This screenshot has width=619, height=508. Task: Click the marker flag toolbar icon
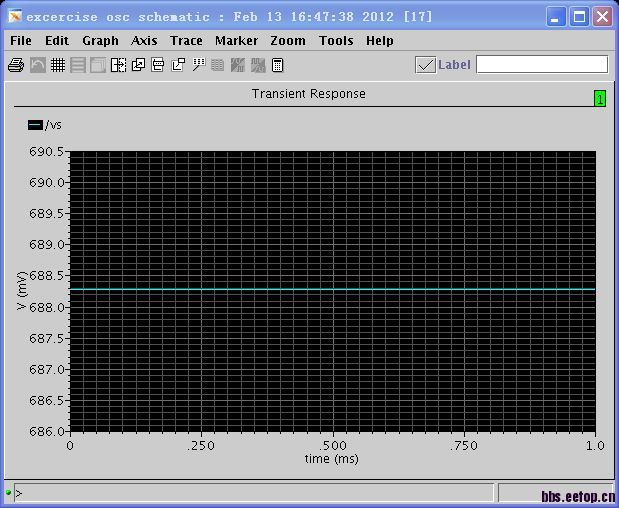click(x=198, y=65)
